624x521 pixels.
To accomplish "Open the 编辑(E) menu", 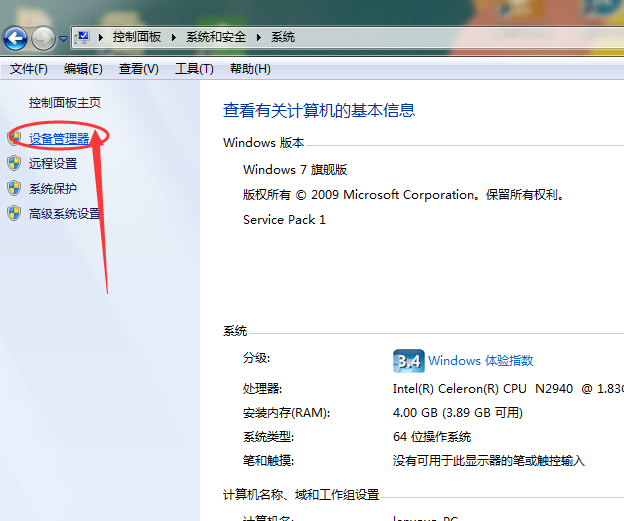I will tap(83, 69).
